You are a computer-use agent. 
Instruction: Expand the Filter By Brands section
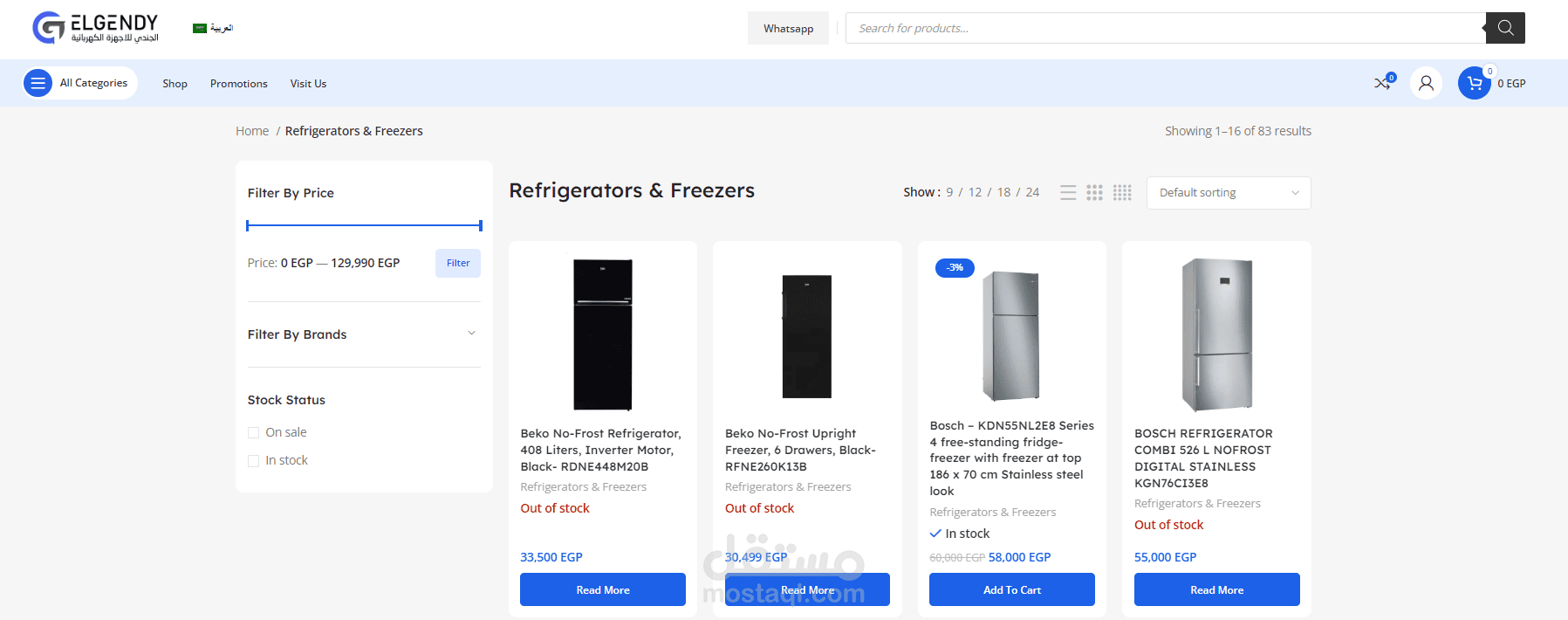(471, 334)
